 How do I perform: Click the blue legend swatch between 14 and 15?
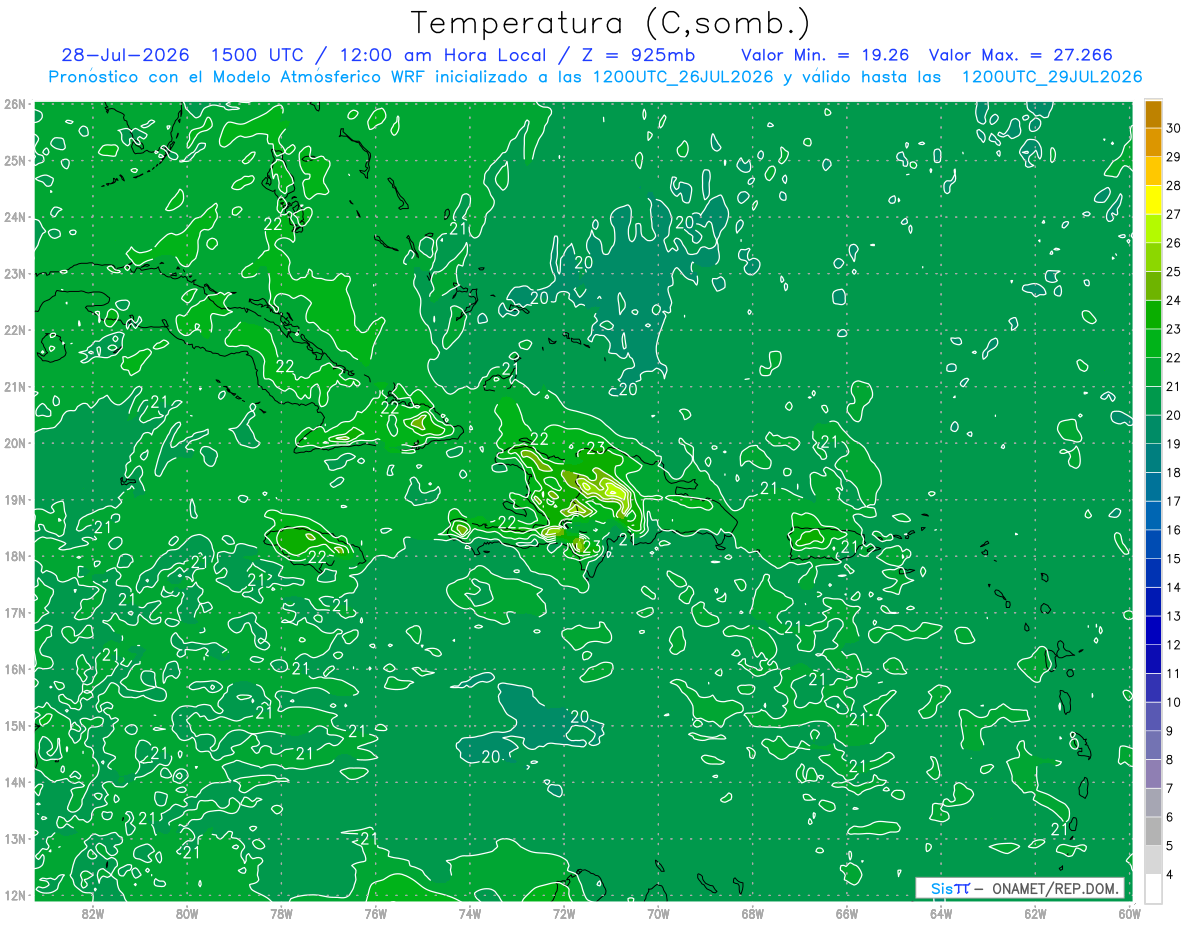click(1153, 573)
